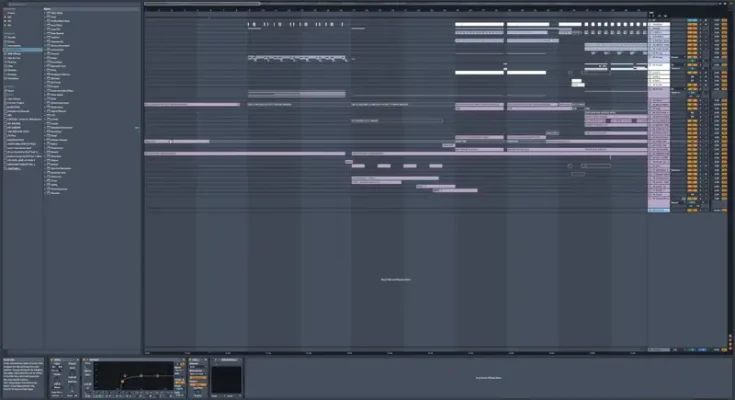This screenshot has width=735, height=400.
Task: Select the highlighted Master track at list bottom
Action: pos(660,210)
